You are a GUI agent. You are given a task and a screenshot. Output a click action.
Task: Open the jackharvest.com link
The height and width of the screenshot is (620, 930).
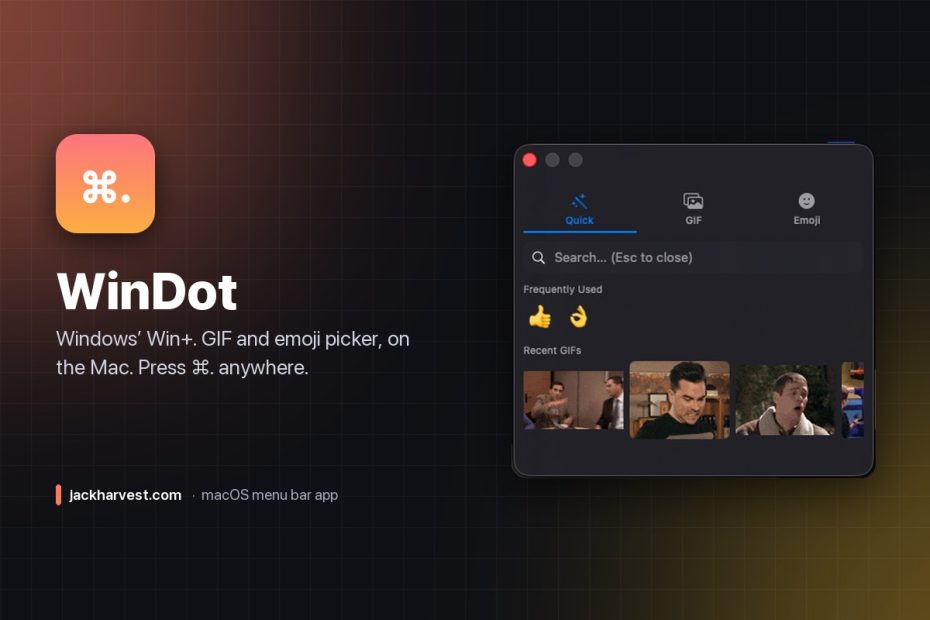click(125, 495)
